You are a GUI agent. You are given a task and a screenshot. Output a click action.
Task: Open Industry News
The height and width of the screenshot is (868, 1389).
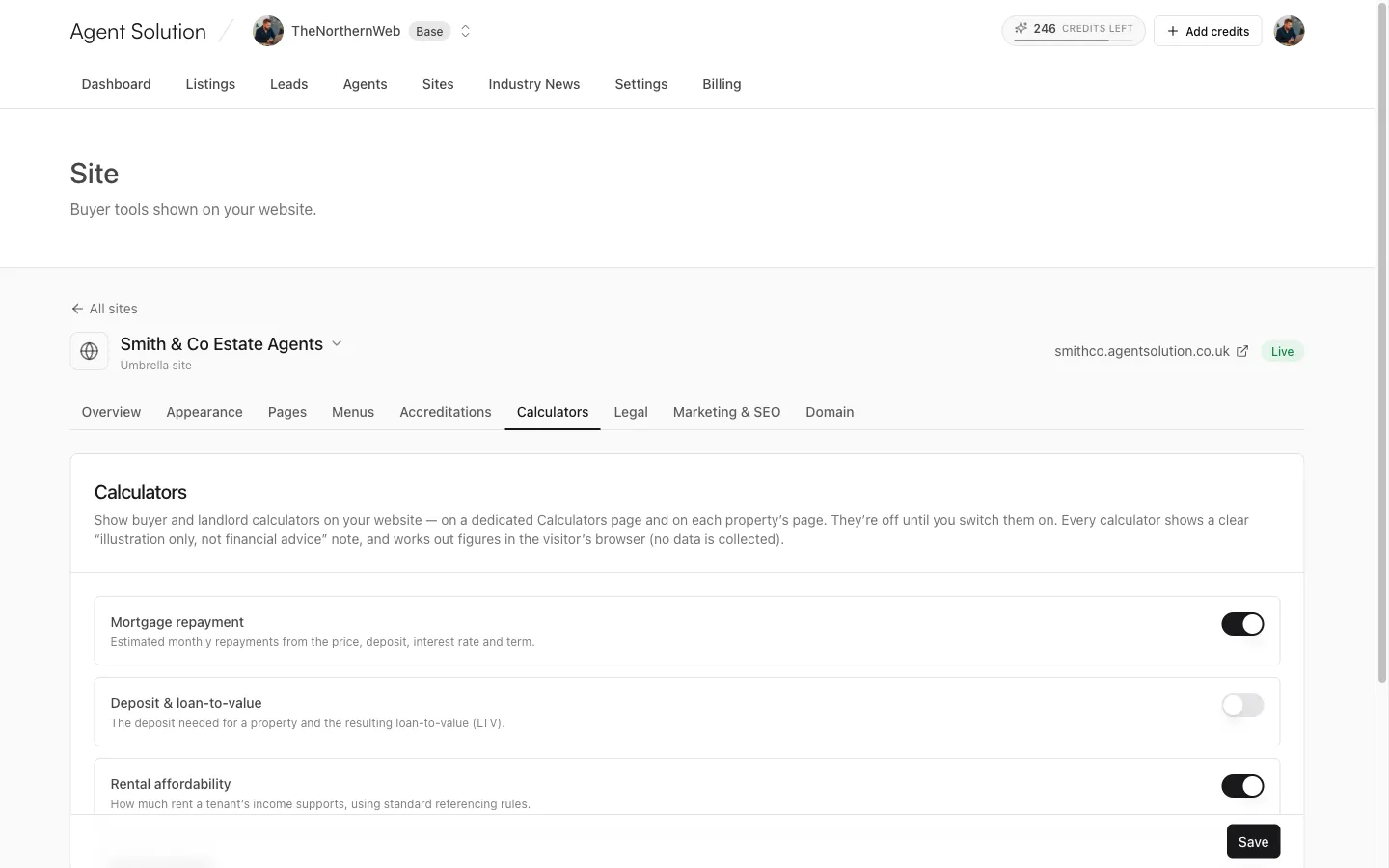pos(534,84)
